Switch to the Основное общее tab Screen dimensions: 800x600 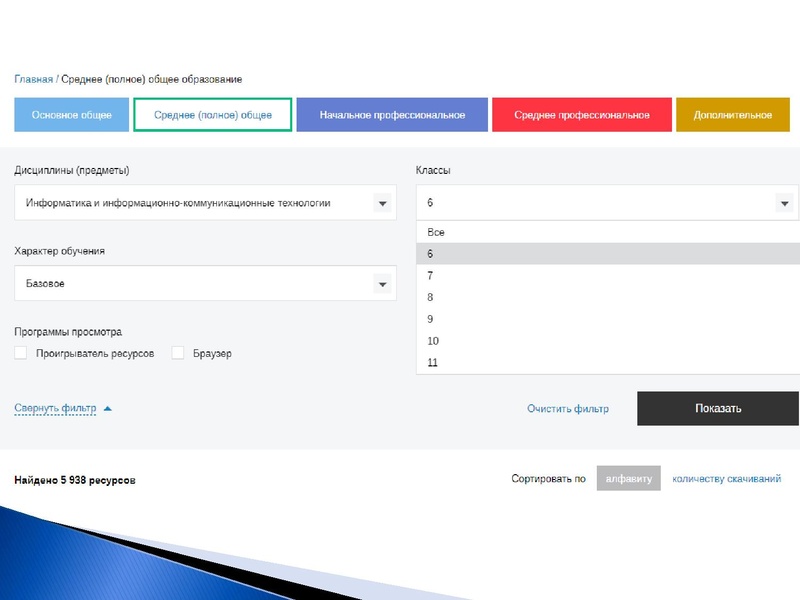pos(71,115)
